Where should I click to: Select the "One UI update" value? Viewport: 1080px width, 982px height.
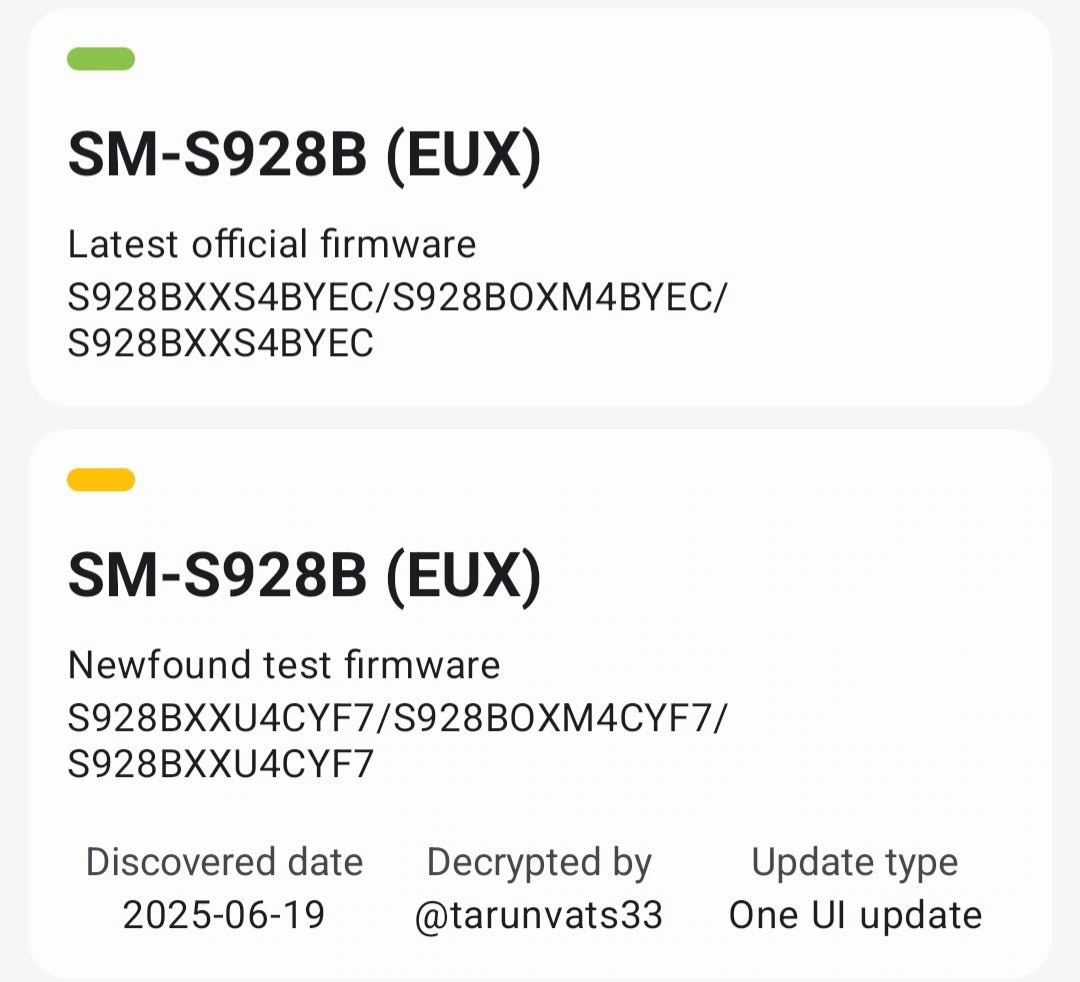tap(855, 915)
